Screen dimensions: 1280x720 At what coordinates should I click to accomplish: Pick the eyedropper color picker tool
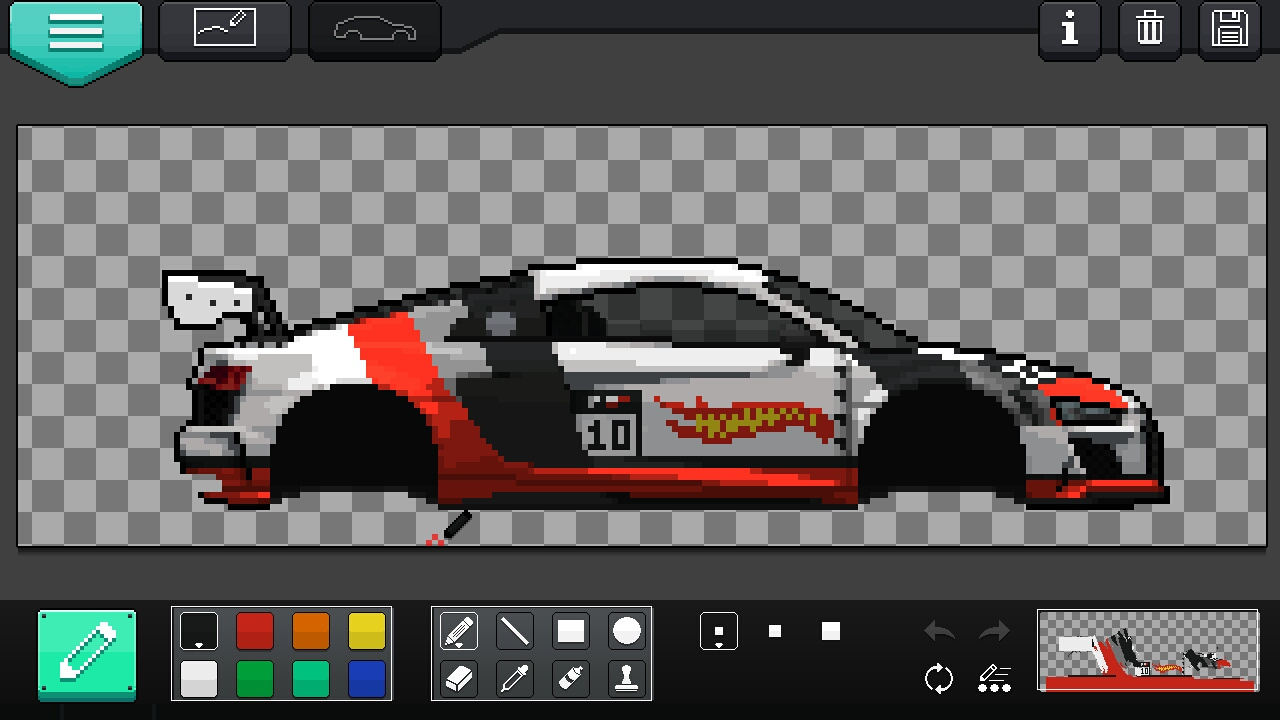(515, 679)
